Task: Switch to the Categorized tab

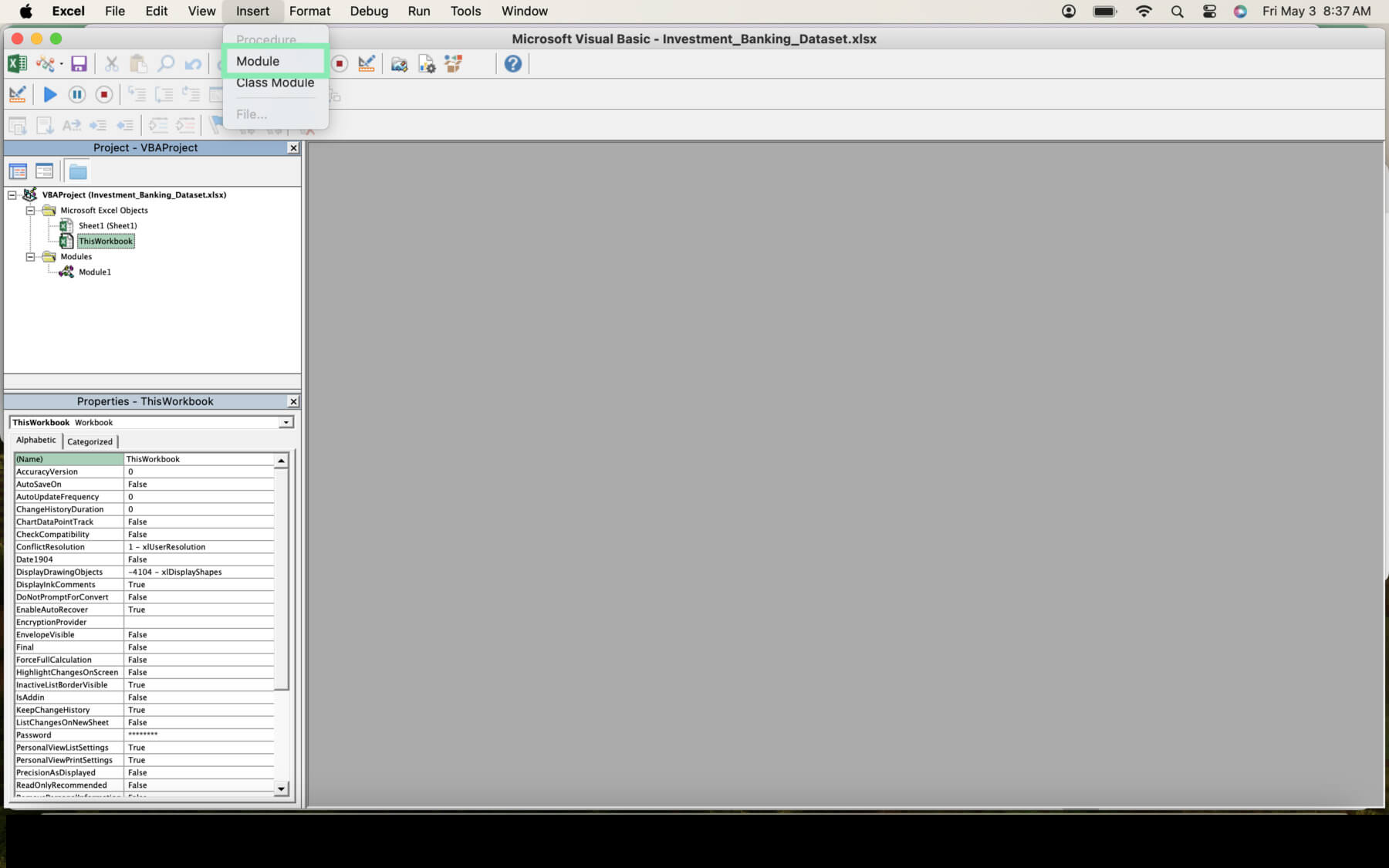Action: click(x=90, y=442)
